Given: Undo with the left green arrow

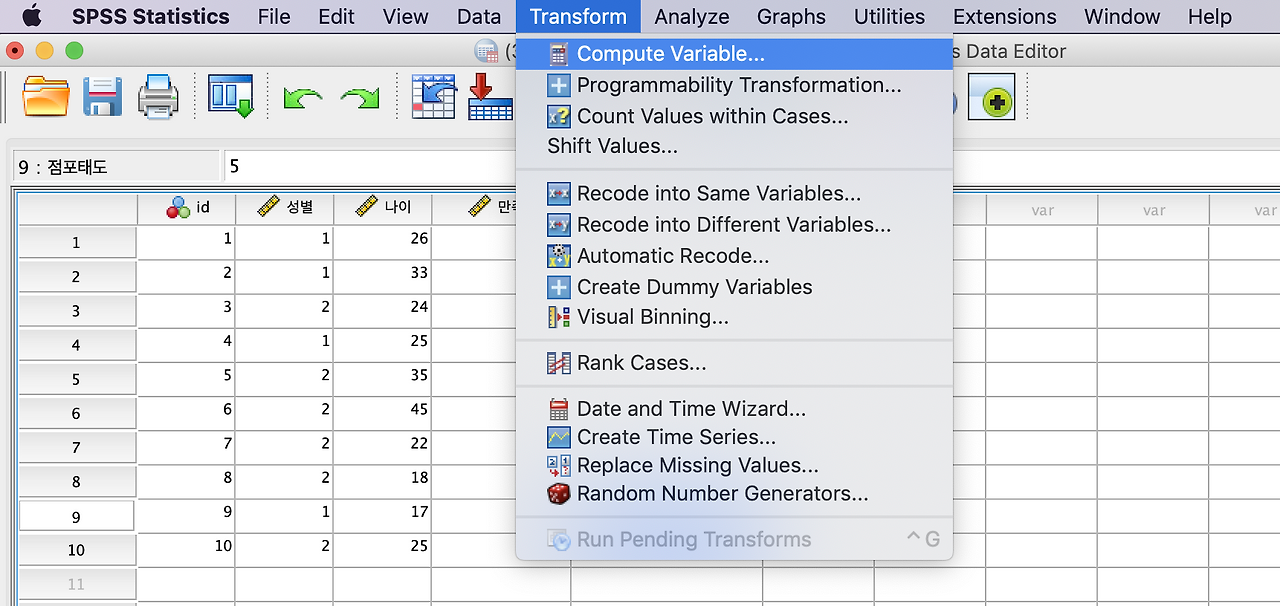Looking at the screenshot, I should click(x=302, y=98).
